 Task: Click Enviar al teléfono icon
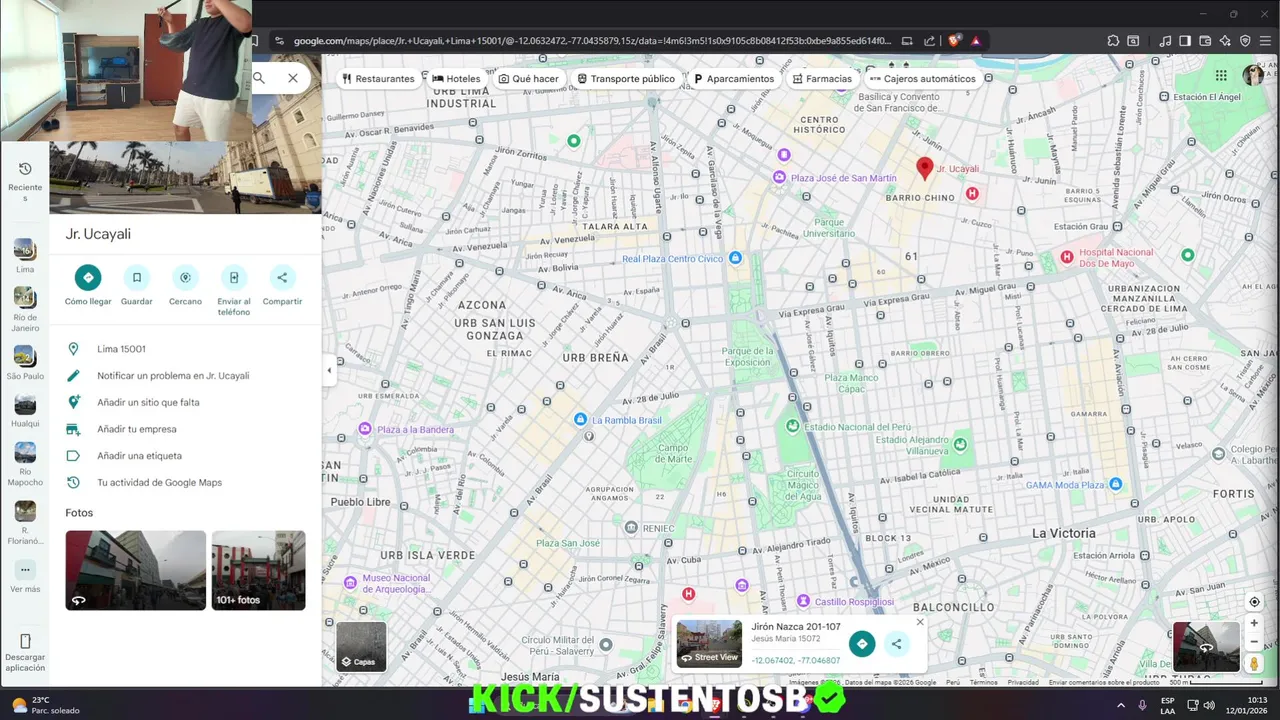tap(234, 277)
